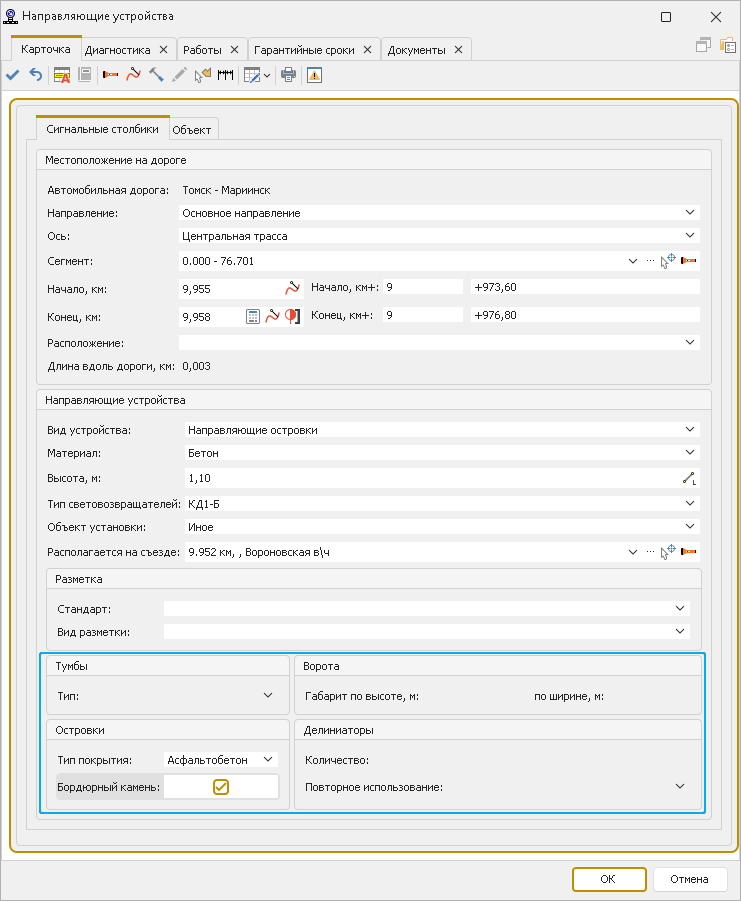Screen dimensions: 741x901
Task: Click the hammer icon in the toolbar
Action: click(156, 75)
